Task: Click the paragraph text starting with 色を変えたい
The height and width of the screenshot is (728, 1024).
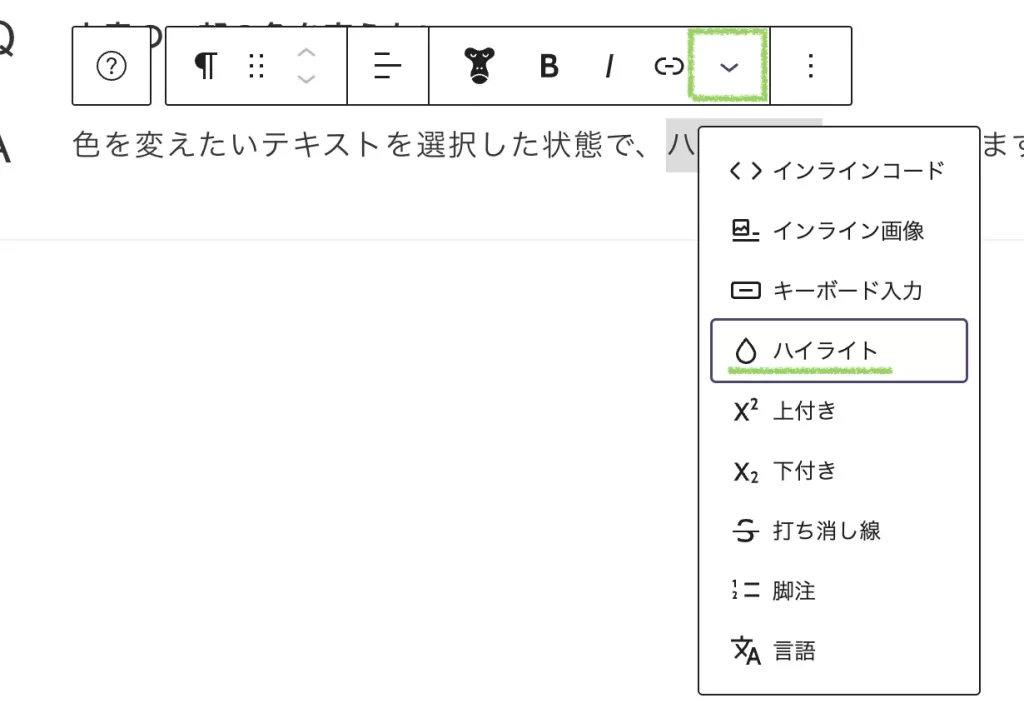Action: (x=360, y=146)
